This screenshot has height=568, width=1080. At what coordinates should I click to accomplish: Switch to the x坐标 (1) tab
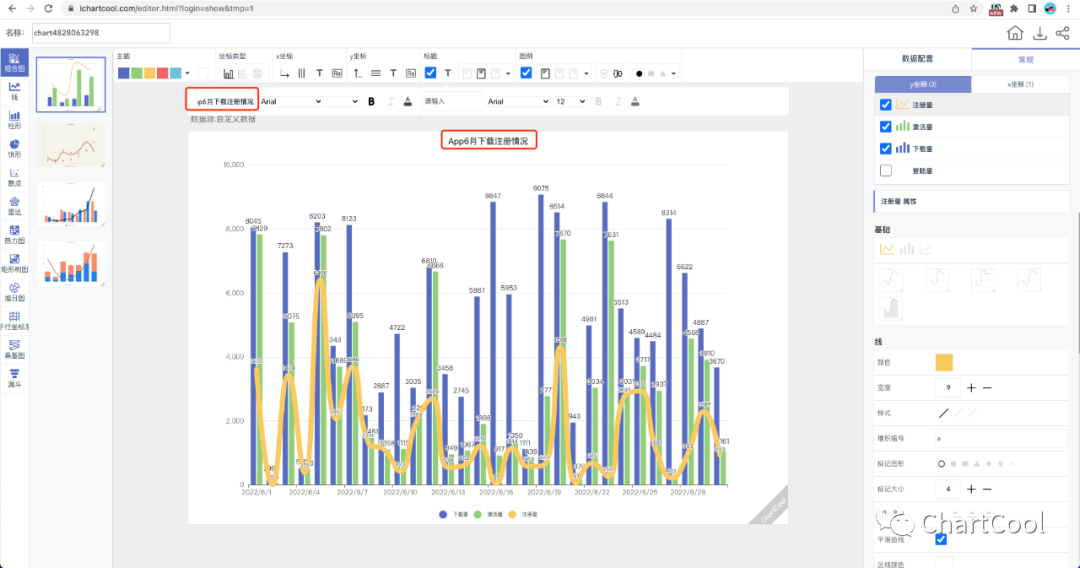pos(1019,84)
